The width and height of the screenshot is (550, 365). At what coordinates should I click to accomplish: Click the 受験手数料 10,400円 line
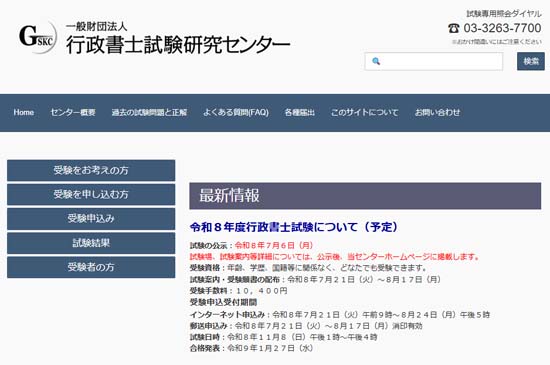pos(239,291)
